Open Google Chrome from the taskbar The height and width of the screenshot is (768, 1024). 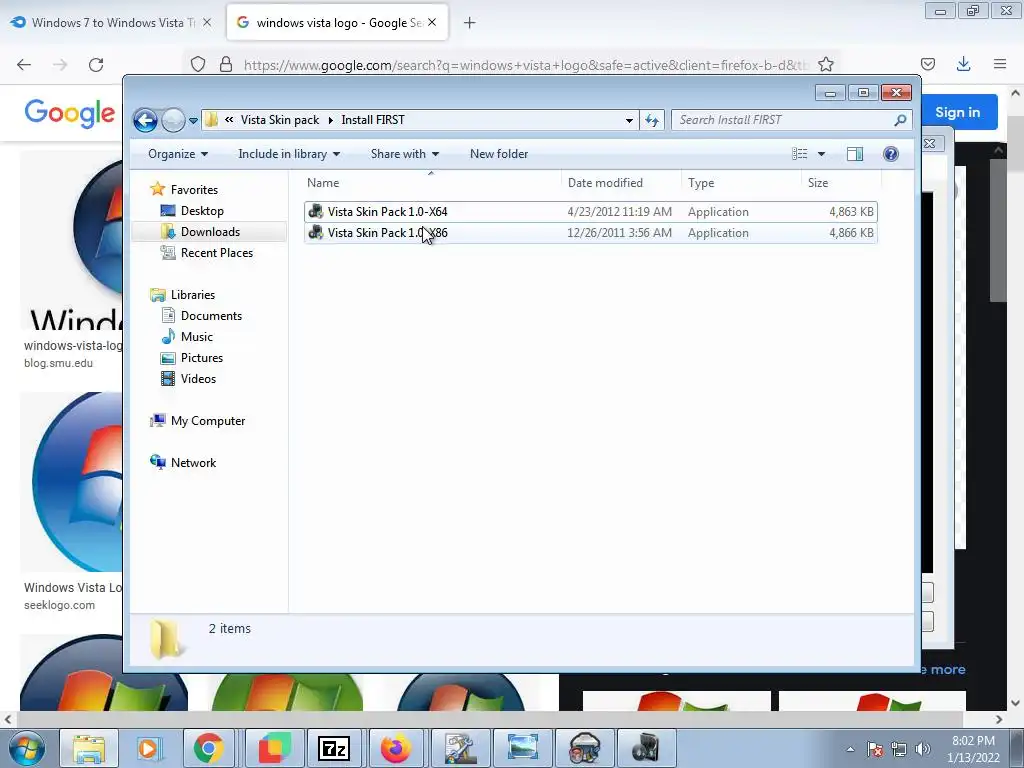(x=209, y=748)
